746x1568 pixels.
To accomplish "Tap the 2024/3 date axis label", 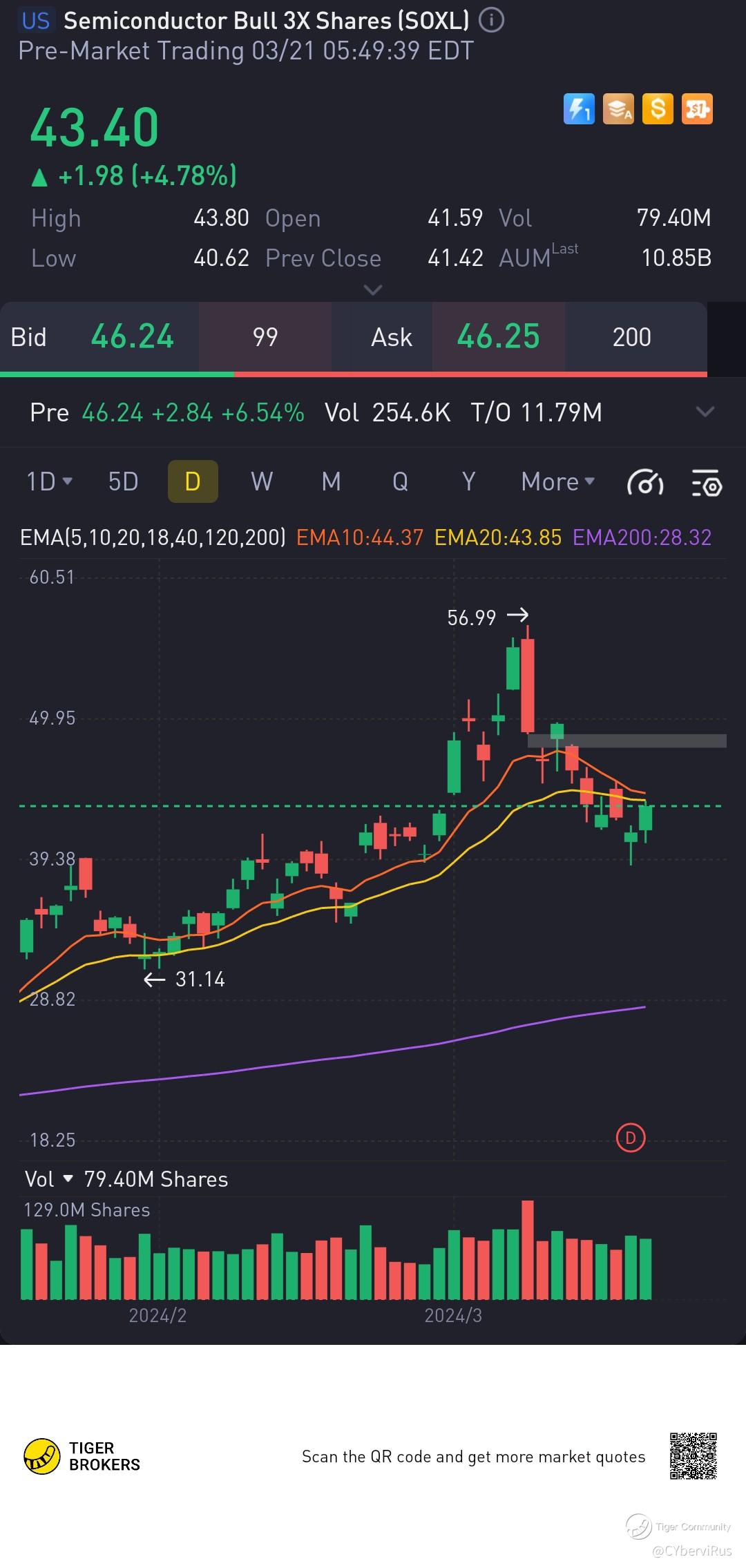I will point(453,1315).
